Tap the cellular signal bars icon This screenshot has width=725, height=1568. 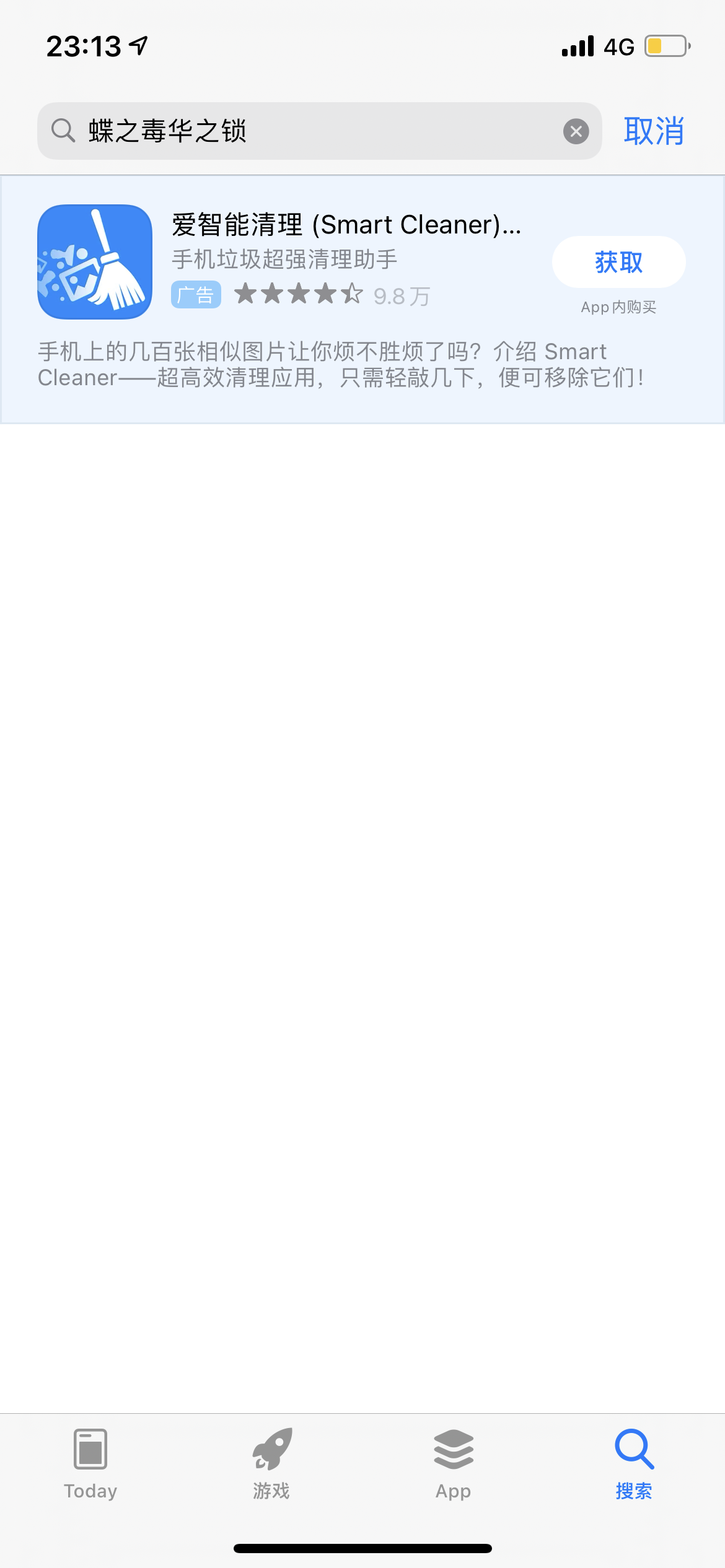pos(578,46)
